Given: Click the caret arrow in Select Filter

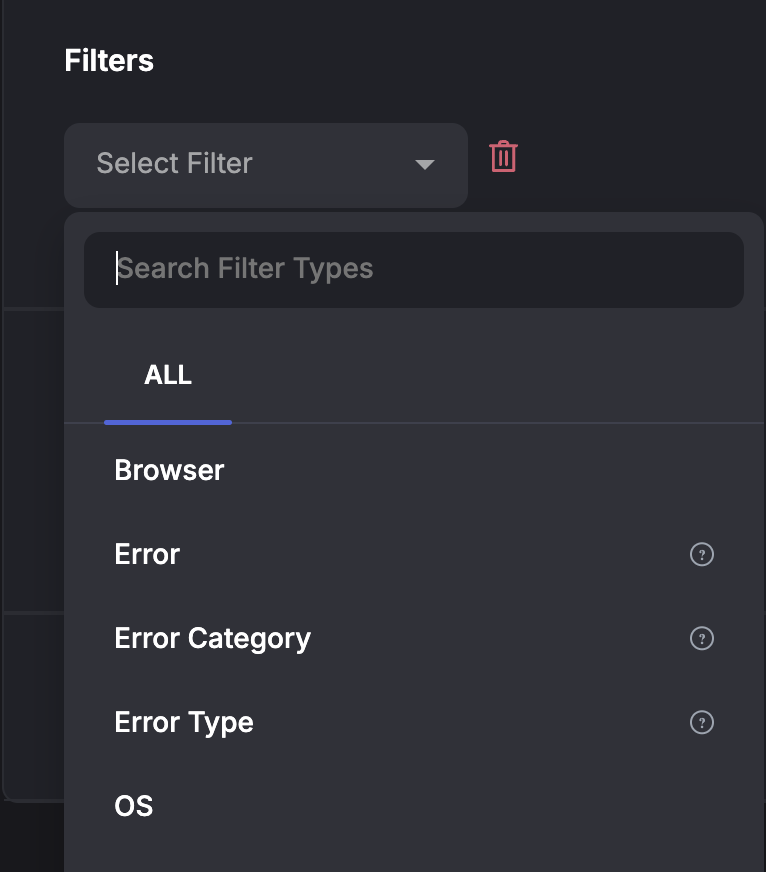Looking at the screenshot, I should coord(425,165).
